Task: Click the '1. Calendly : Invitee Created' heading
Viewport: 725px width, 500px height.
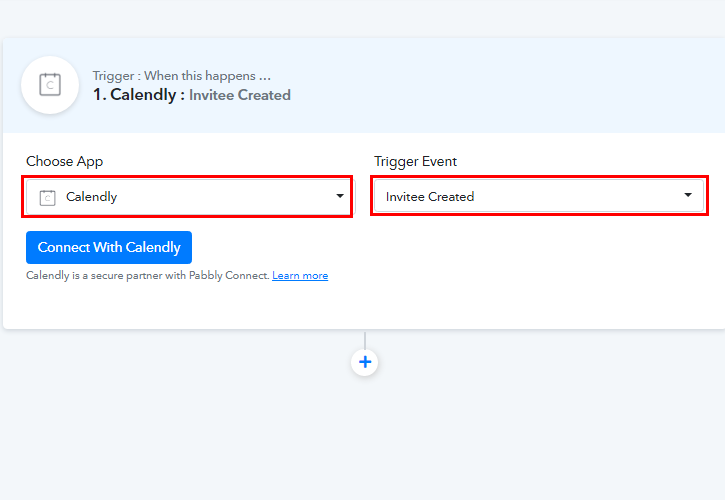Action: [192, 95]
